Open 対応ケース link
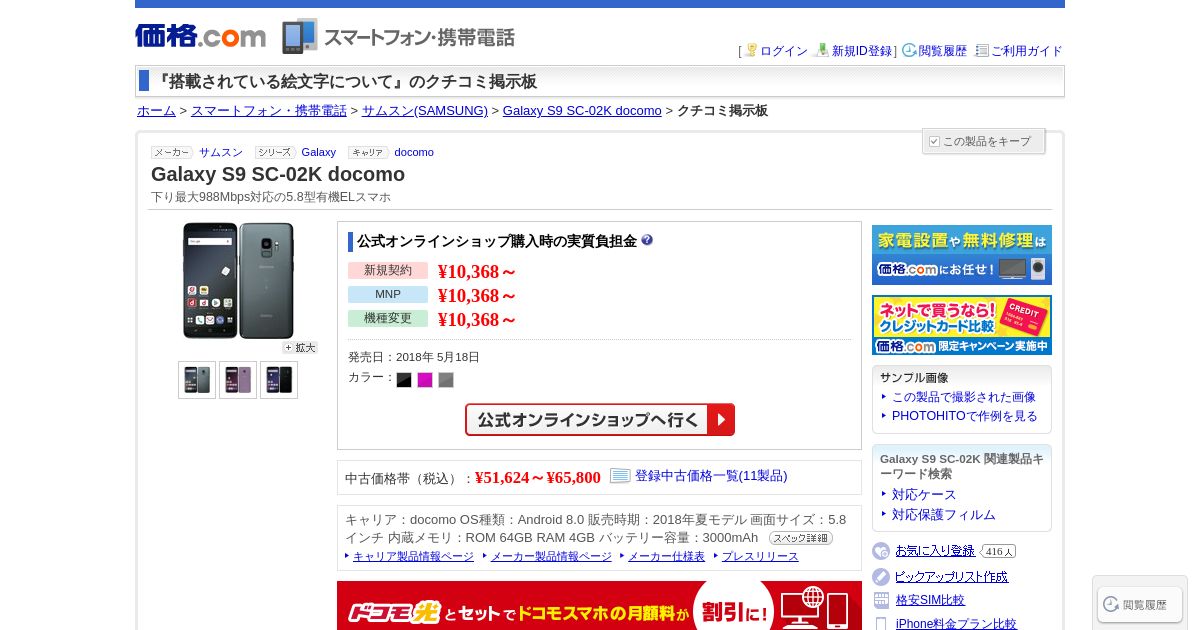The height and width of the screenshot is (630, 1200). pos(924,495)
